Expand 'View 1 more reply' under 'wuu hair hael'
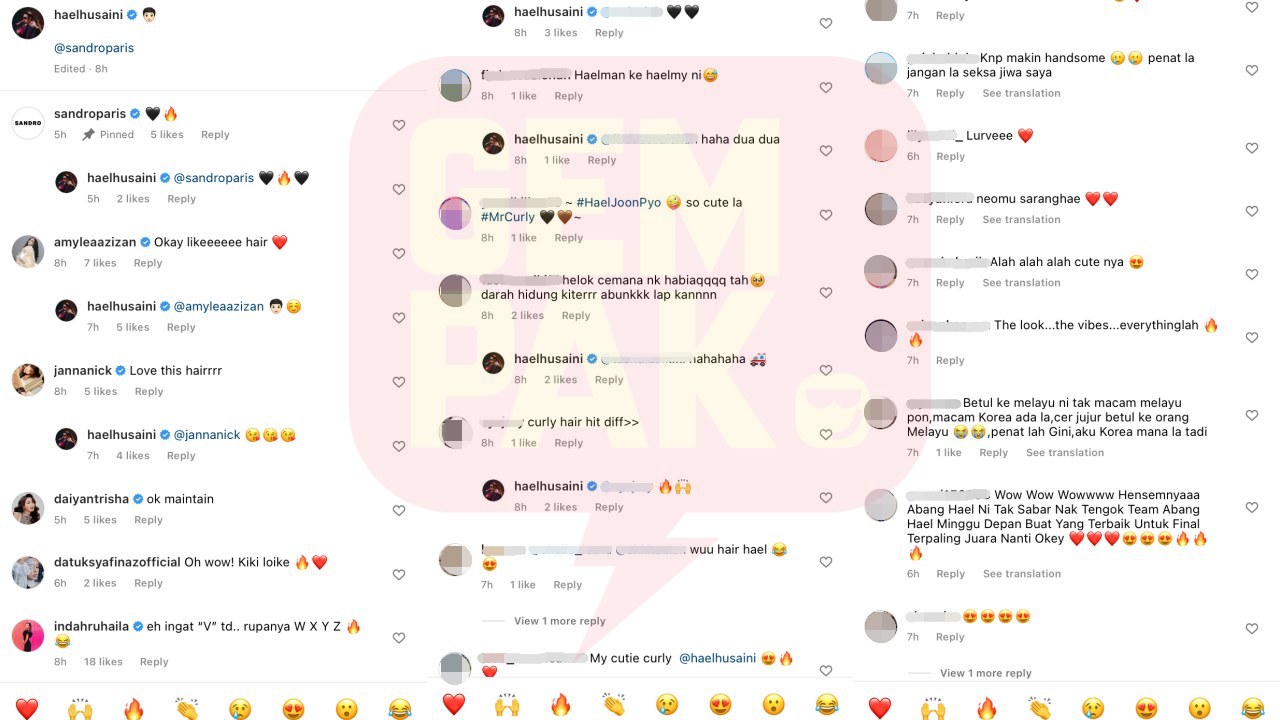Viewport: 1280px width, 720px height. tap(559, 621)
